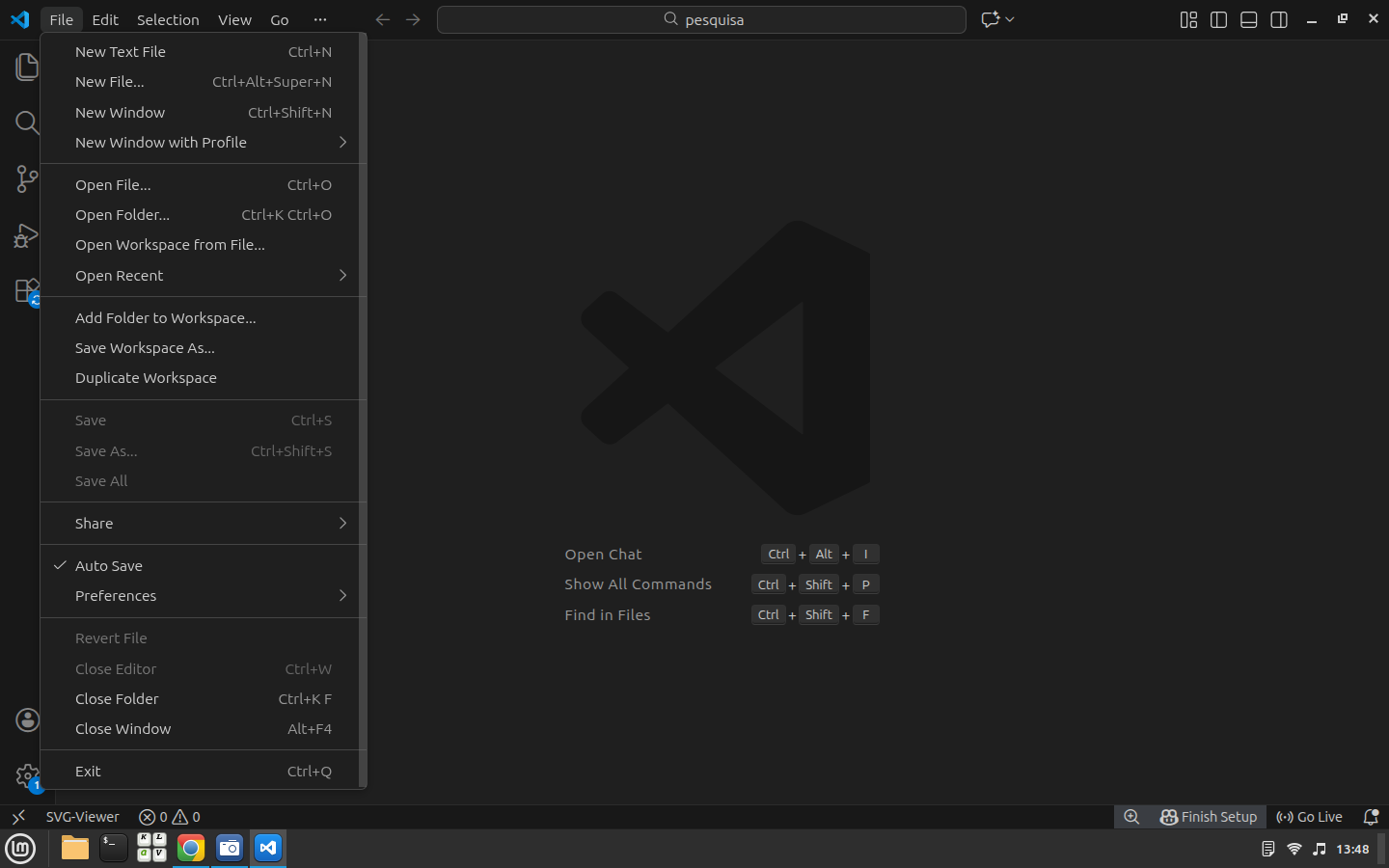Click the Go Live button
The height and width of the screenshot is (868, 1389).
coord(1309,817)
